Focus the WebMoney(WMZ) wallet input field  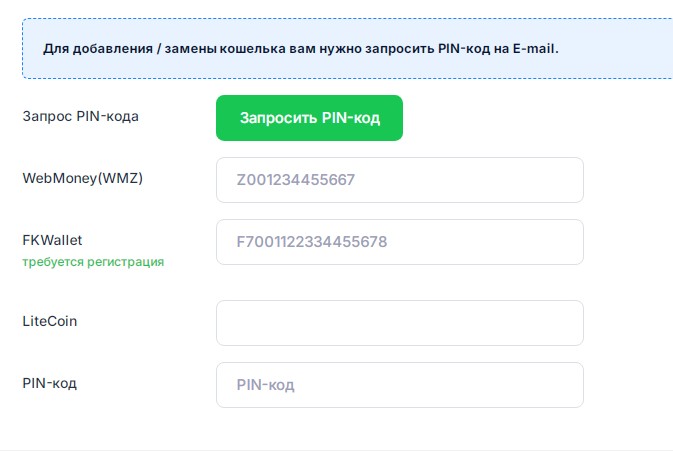(399, 180)
